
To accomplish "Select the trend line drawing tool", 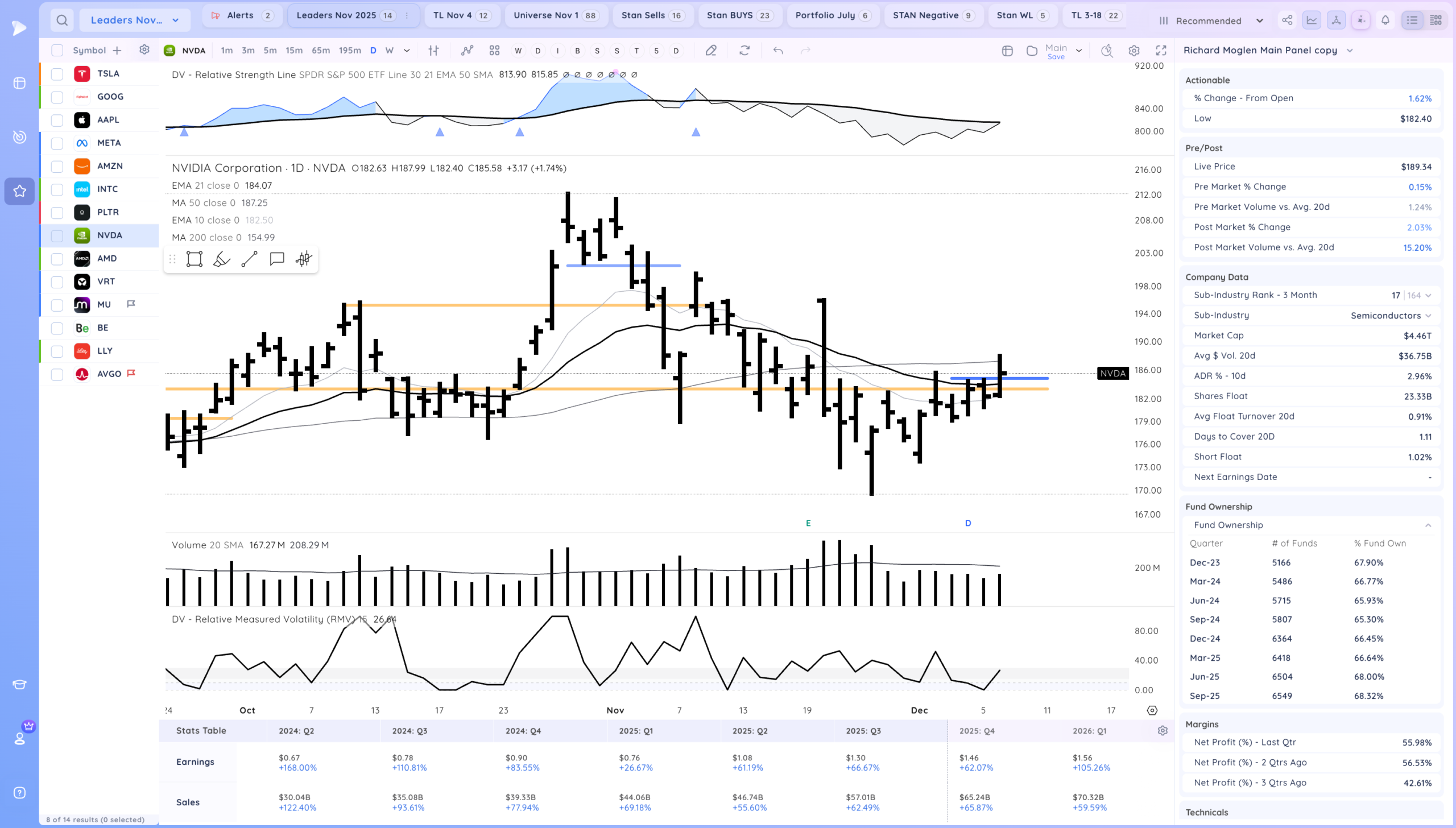I will (249, 259).
